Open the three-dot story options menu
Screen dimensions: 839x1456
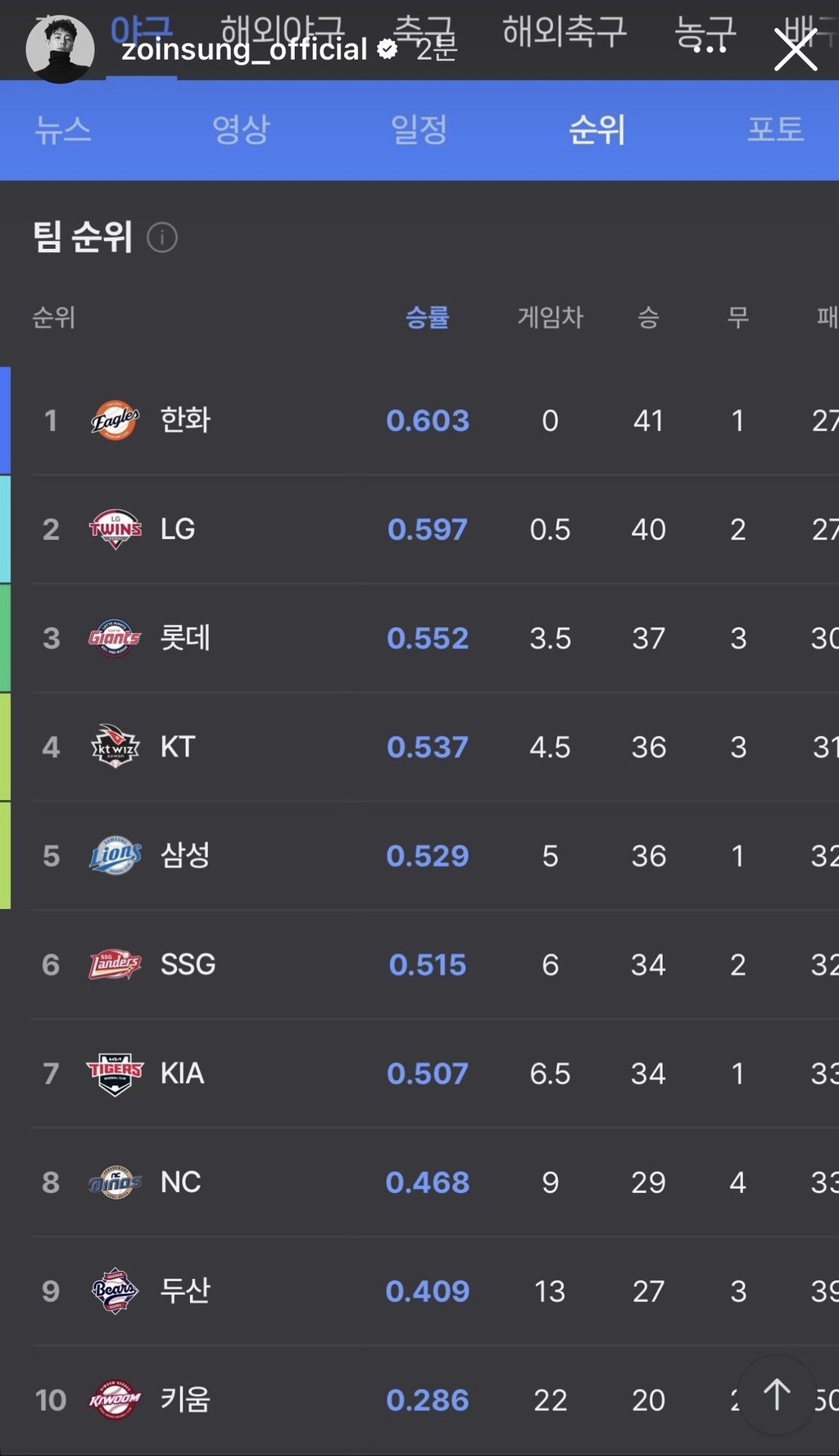(710, 49)
